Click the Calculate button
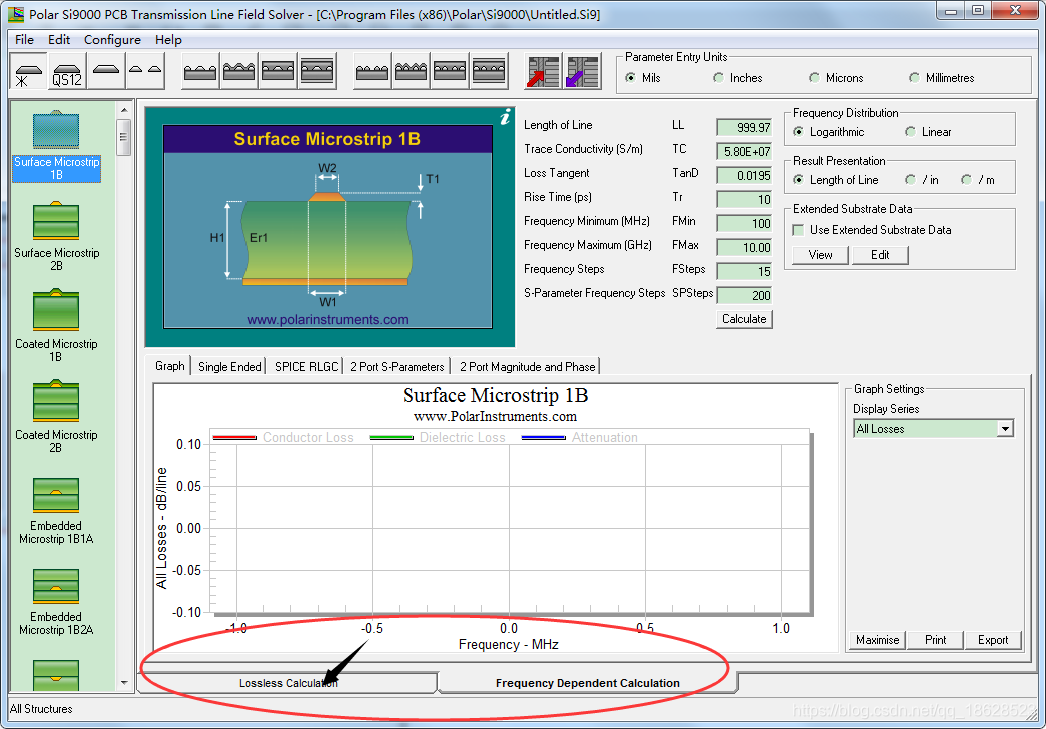Viewport: 1046px width, 729px height. (744, 319)
